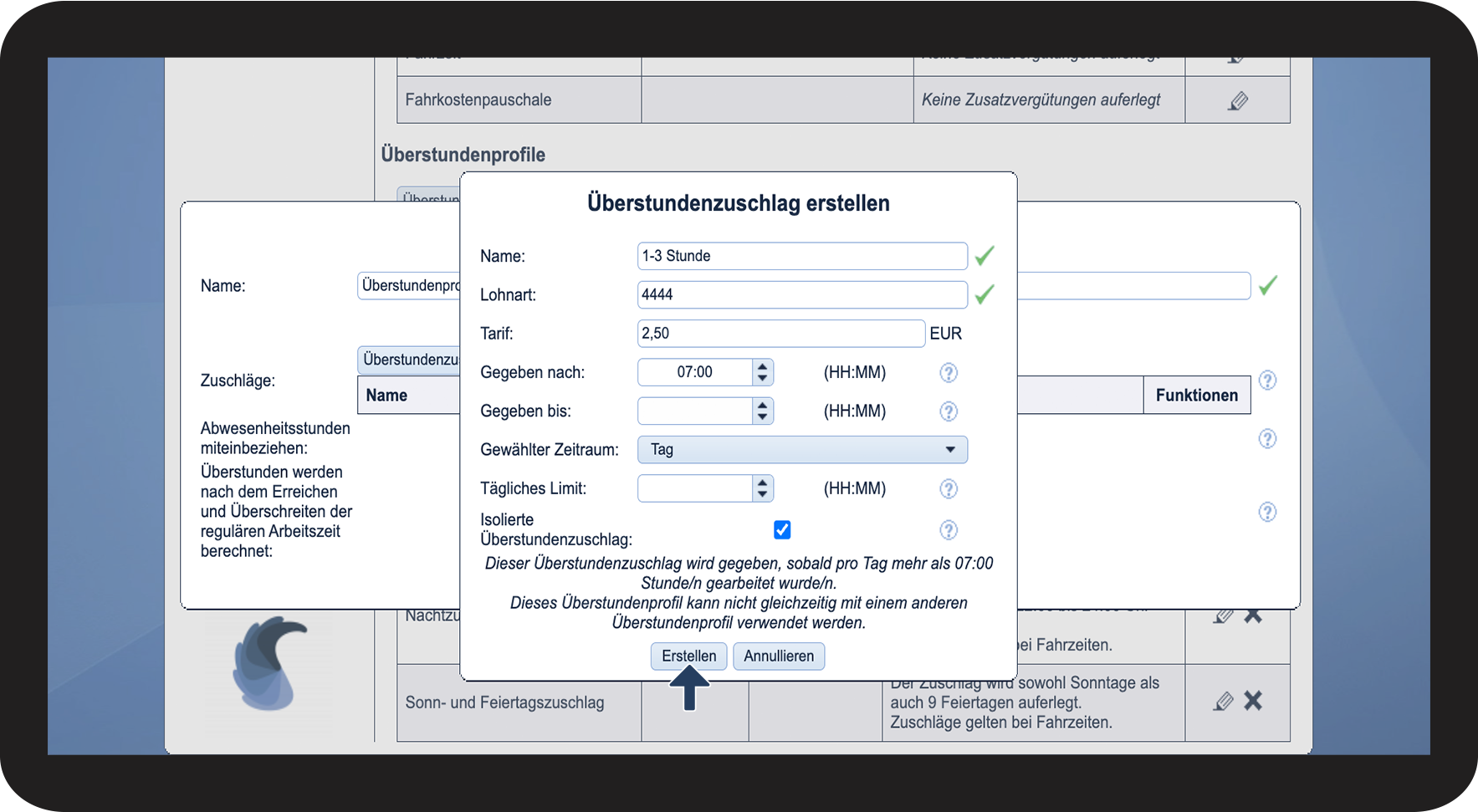Click the Gegeben bis time input

click(x=695, y=411)
